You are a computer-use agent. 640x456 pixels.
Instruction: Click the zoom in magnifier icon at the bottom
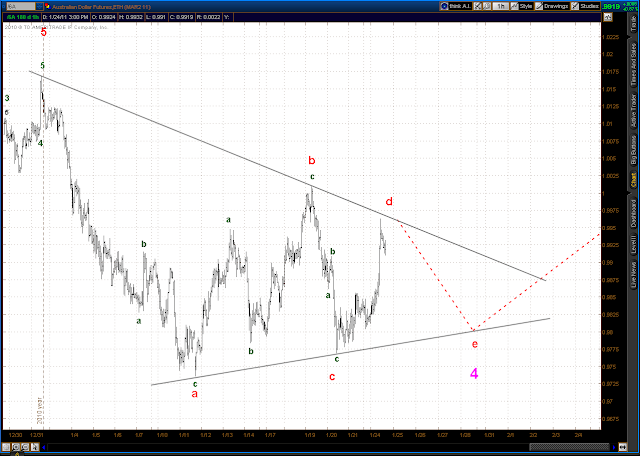pos(16,447)
